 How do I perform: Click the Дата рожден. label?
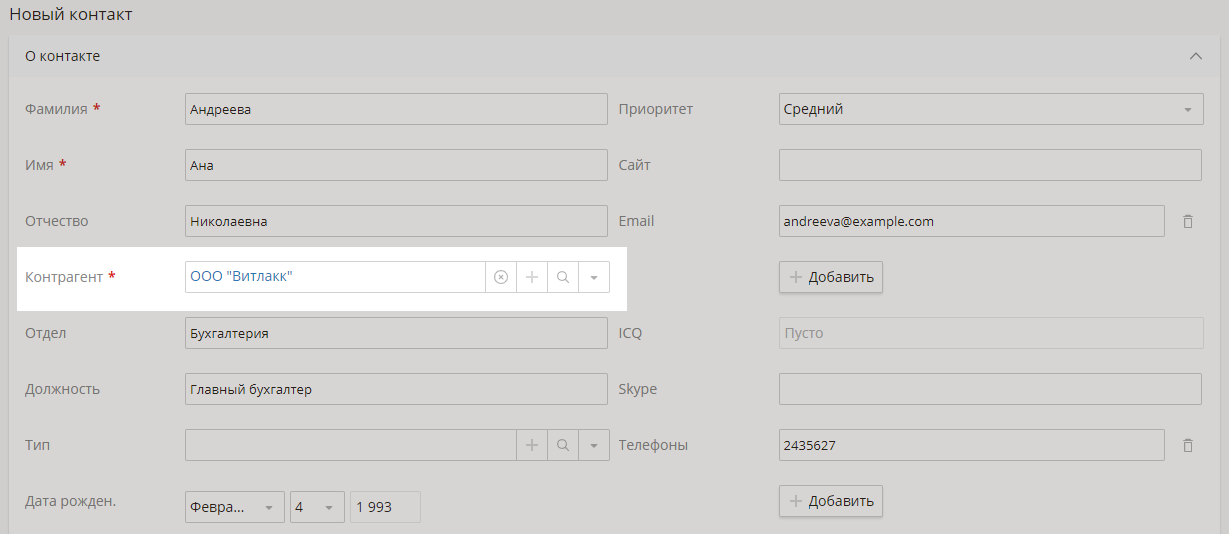(x=71, y=501)
